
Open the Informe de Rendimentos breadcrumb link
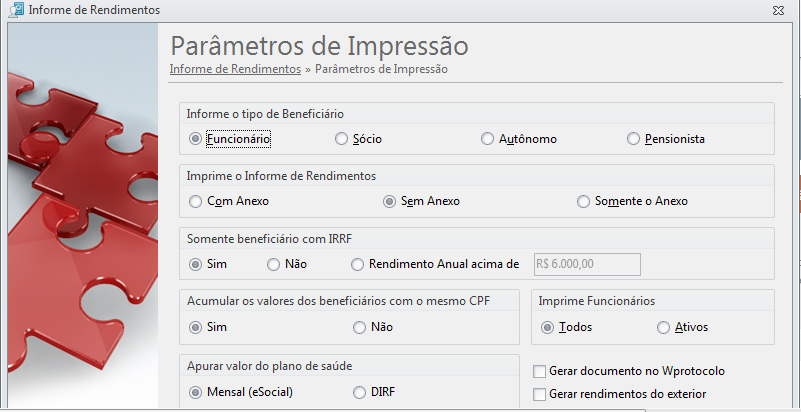[x=235, y=69]
